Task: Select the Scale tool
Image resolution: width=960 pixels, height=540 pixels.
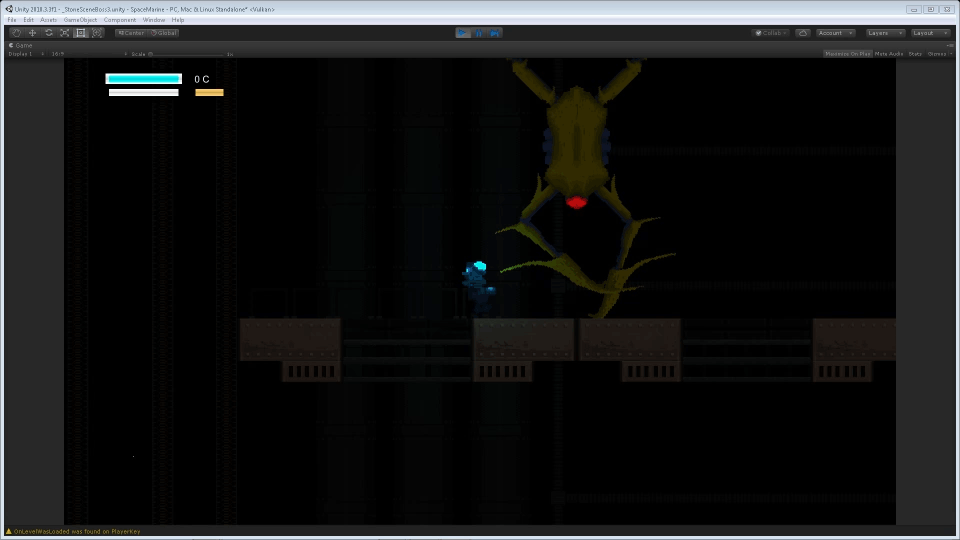Action: point(64,33)
